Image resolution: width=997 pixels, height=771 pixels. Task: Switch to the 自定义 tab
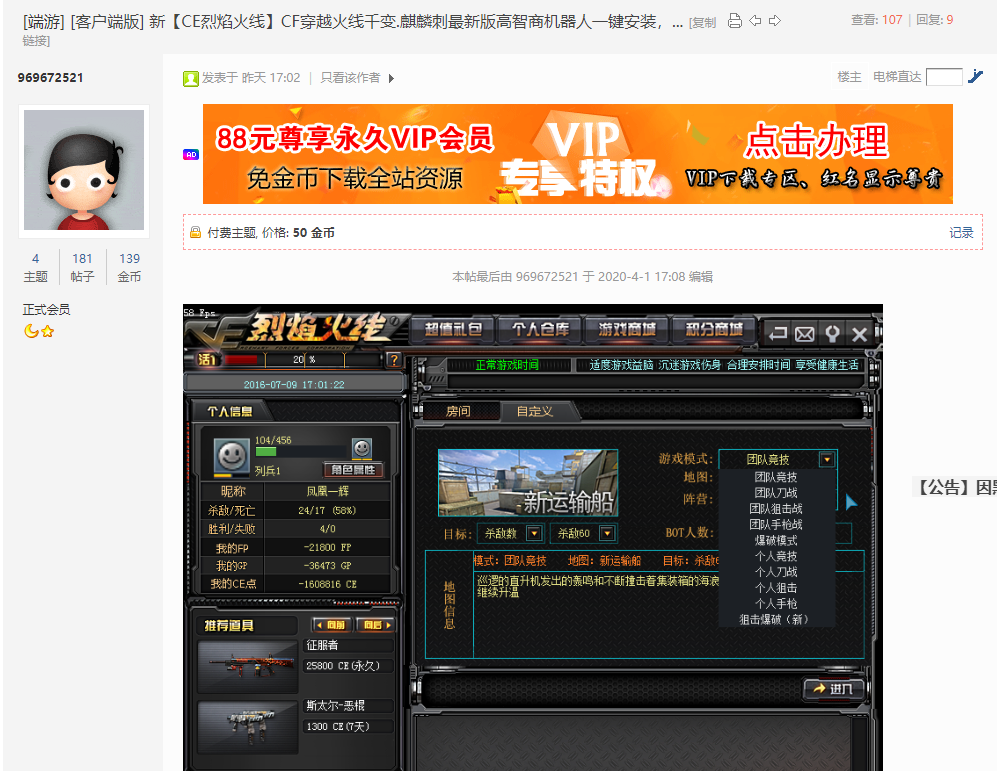[535, 411]
